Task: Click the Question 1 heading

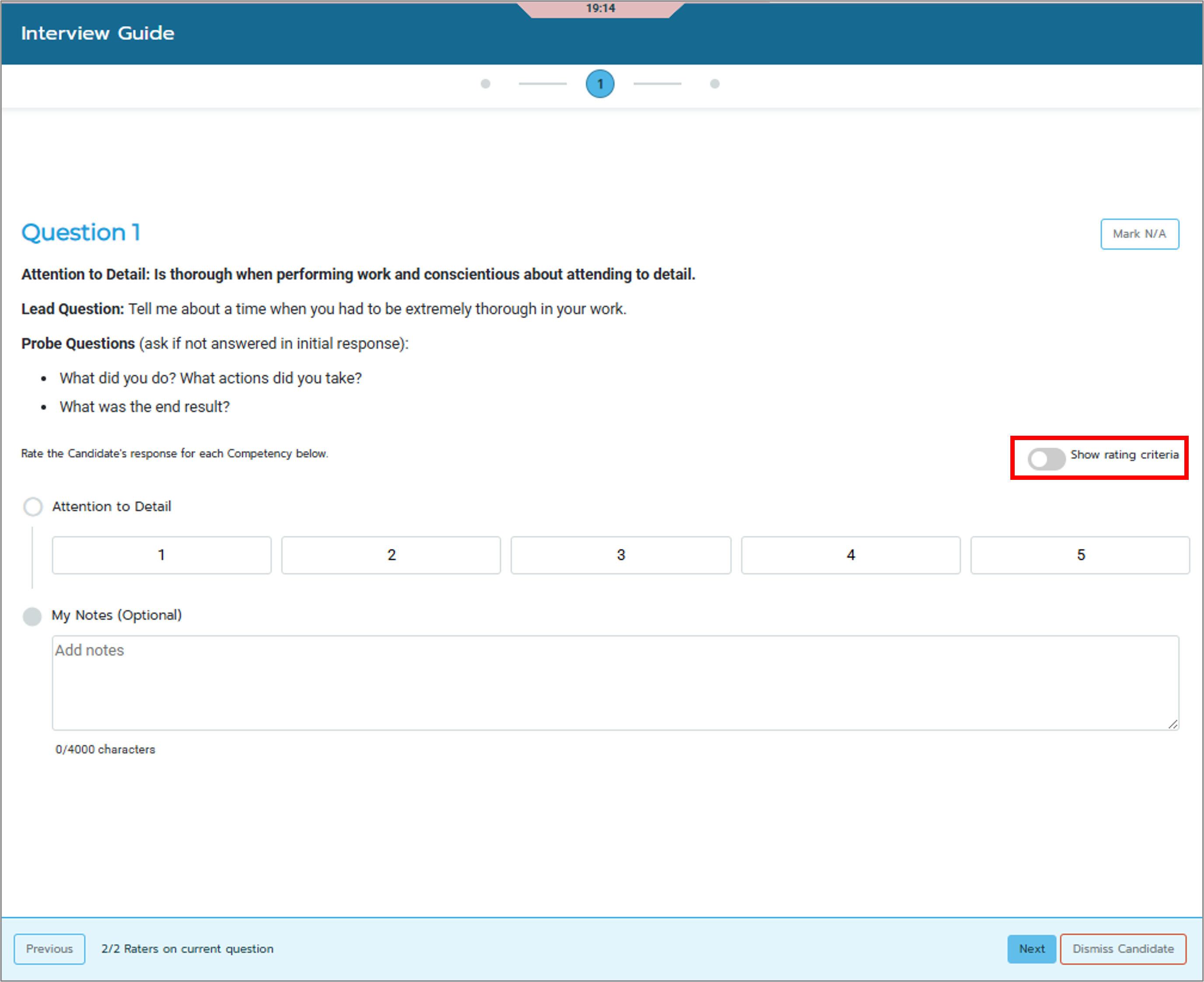Action: [81, 232]
